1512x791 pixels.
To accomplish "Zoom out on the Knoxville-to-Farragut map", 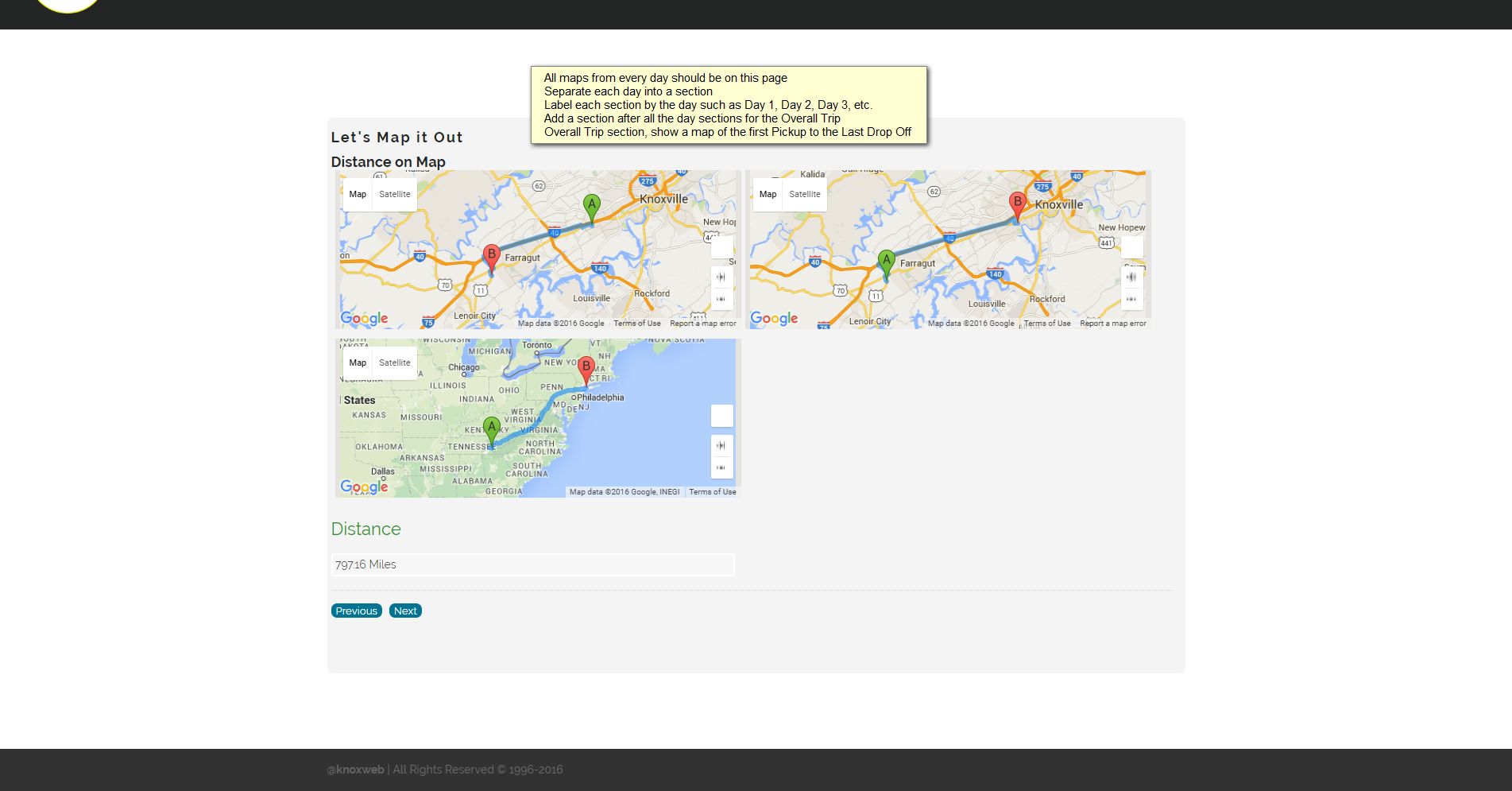I will [x=721, y=299].
